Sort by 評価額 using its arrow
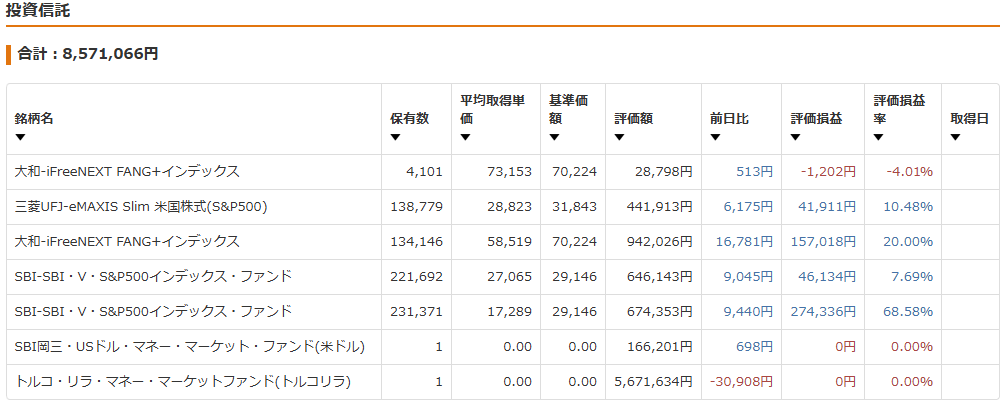Image resolution: width=1003 pixels, height=401 pixels. (619, 137)
